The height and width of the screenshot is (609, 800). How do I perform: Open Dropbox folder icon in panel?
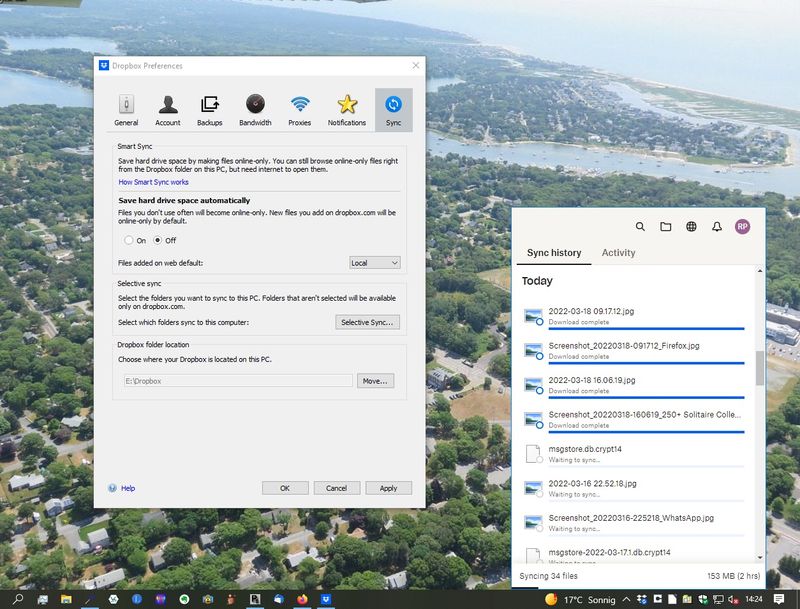666,227
